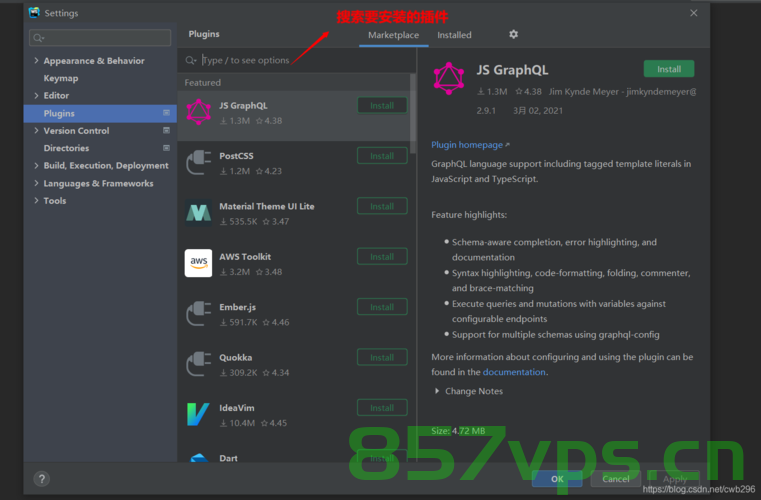Click the Quokka plugin icon
The image size is (761, 500).
tap(199, 364)
